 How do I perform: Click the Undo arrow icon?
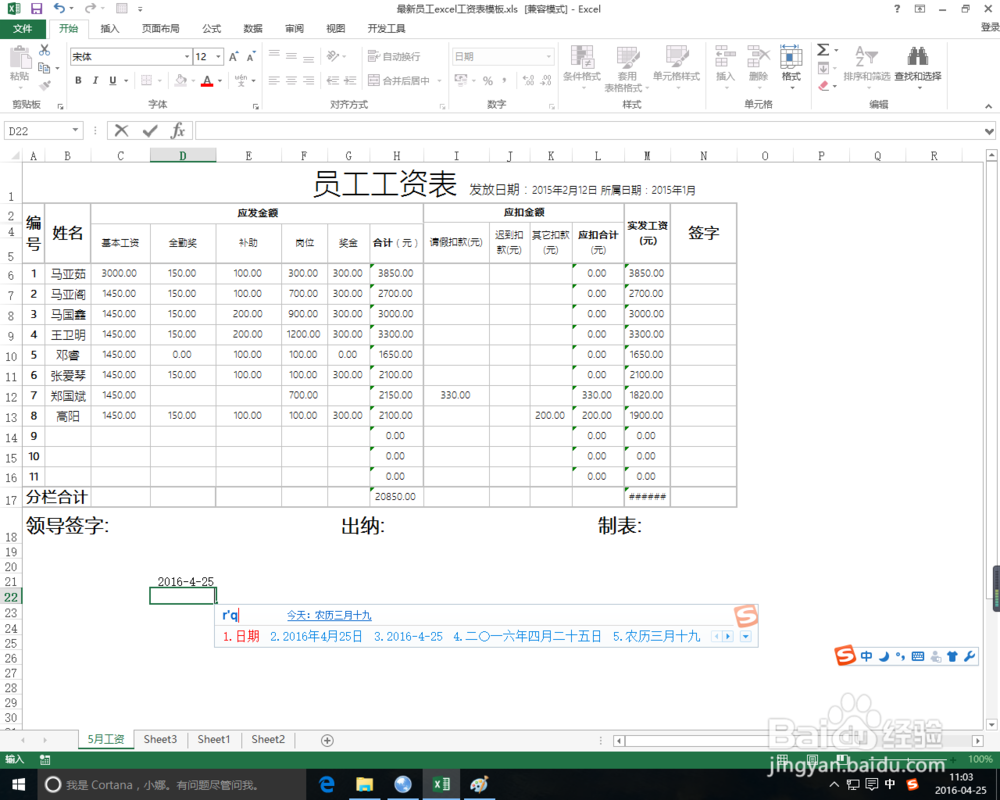pyautogui.click(x=59, y=9)
